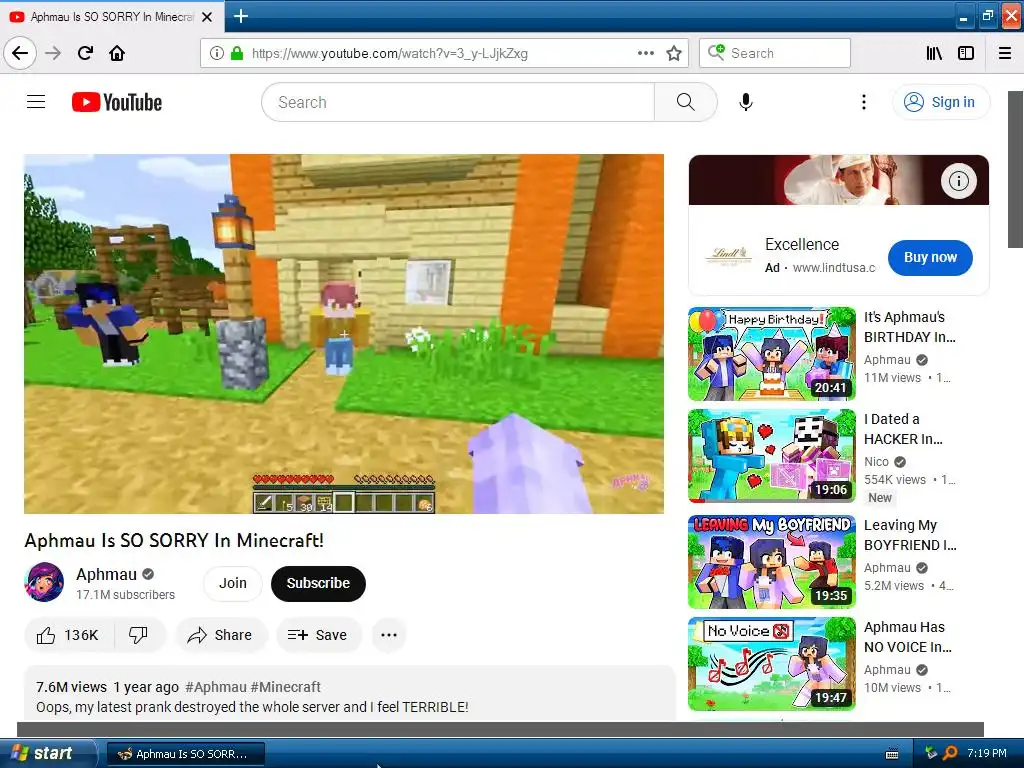Search with voice microphone icon

(x=746, y=102)
